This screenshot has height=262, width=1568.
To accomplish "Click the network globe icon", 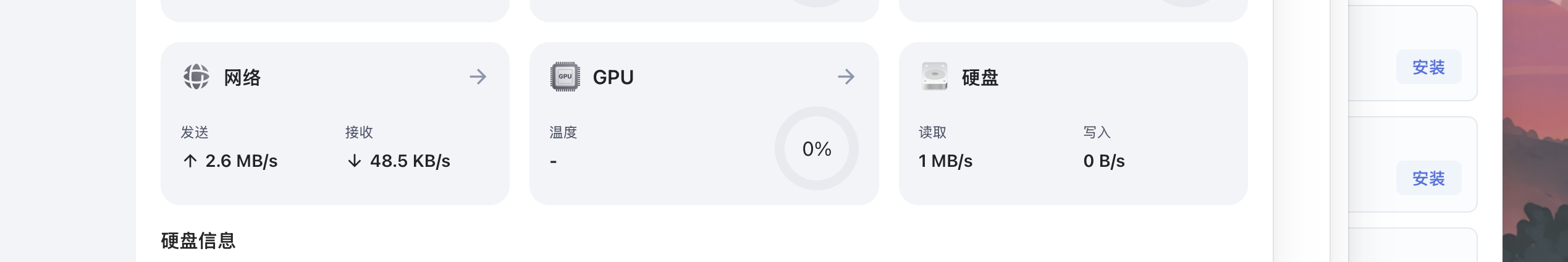I will tap(196, 77).
